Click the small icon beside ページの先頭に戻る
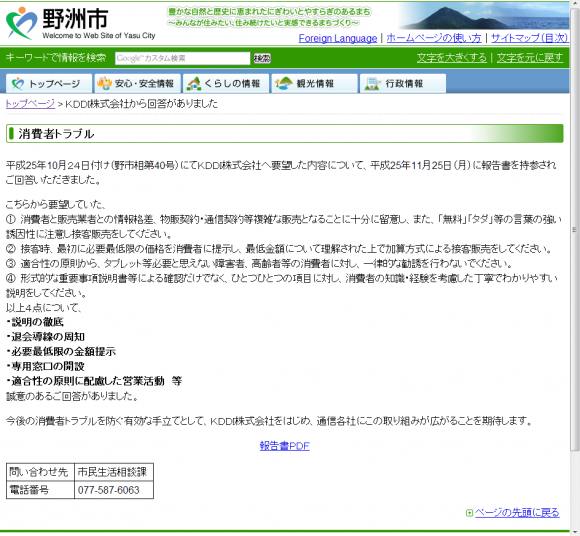 [x=469, y=513]
